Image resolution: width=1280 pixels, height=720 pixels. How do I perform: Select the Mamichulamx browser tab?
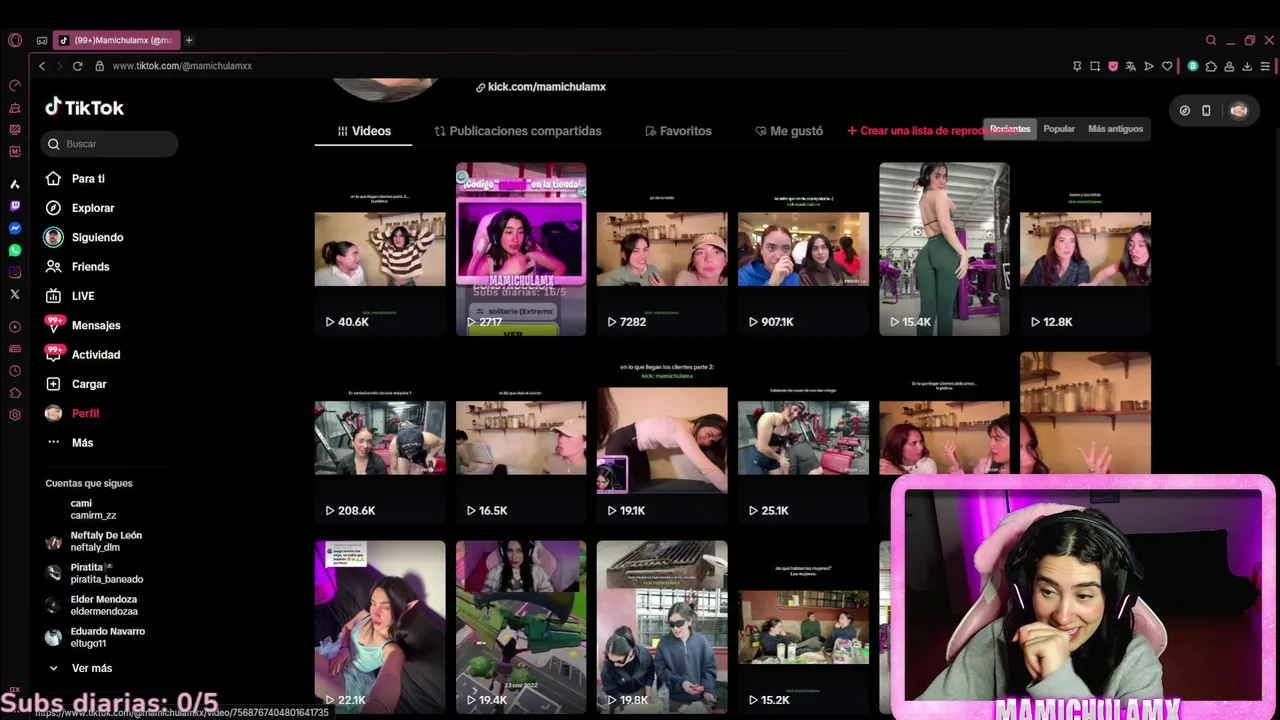click(x=115, y=40)
